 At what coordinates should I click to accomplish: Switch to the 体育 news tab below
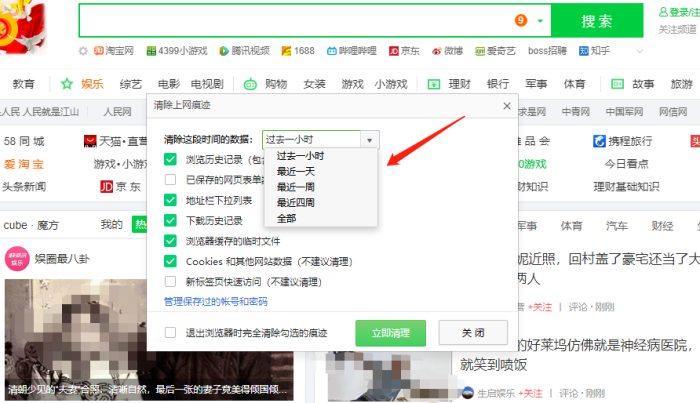click(571, 226)
